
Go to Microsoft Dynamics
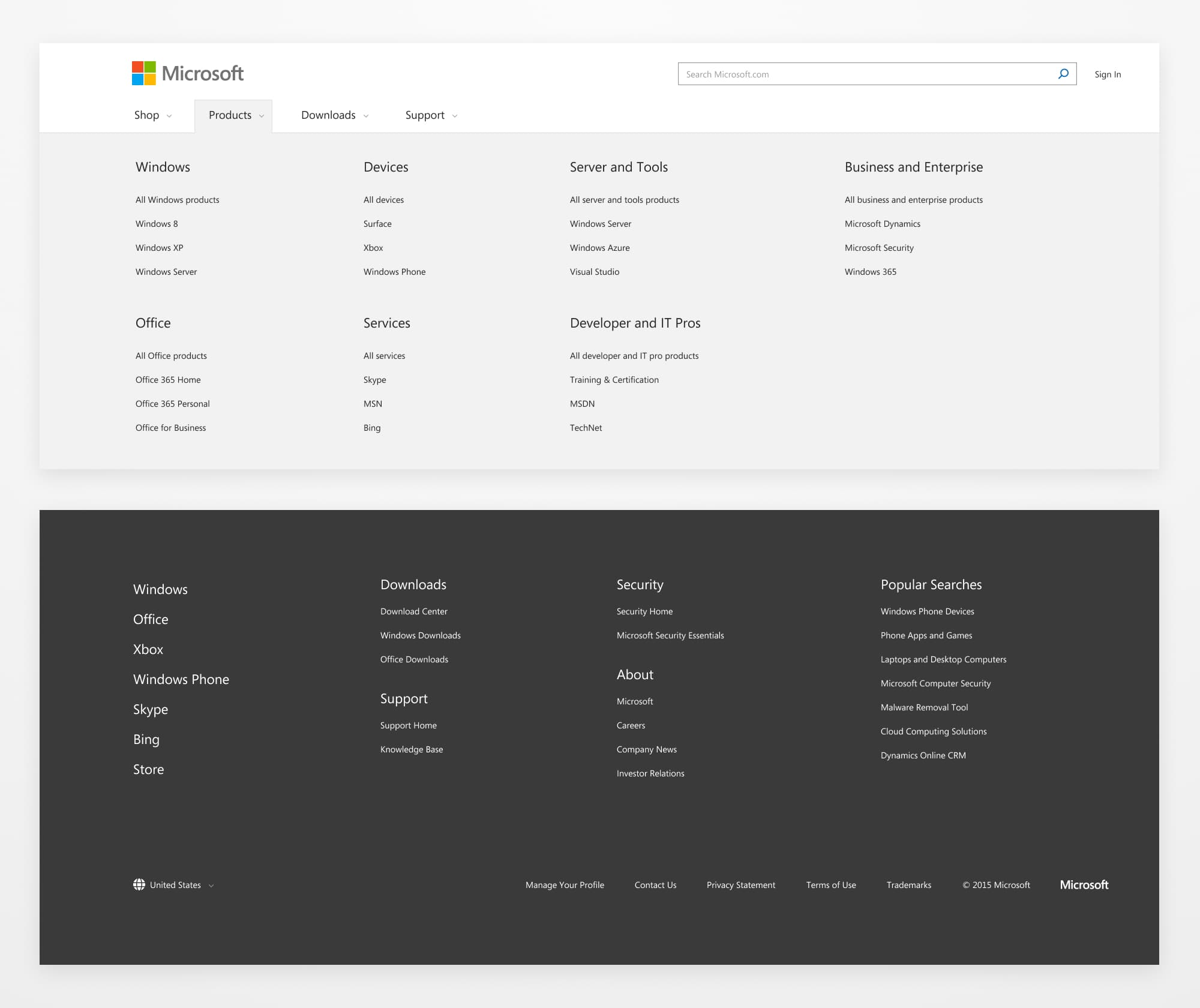pos(883,224)
